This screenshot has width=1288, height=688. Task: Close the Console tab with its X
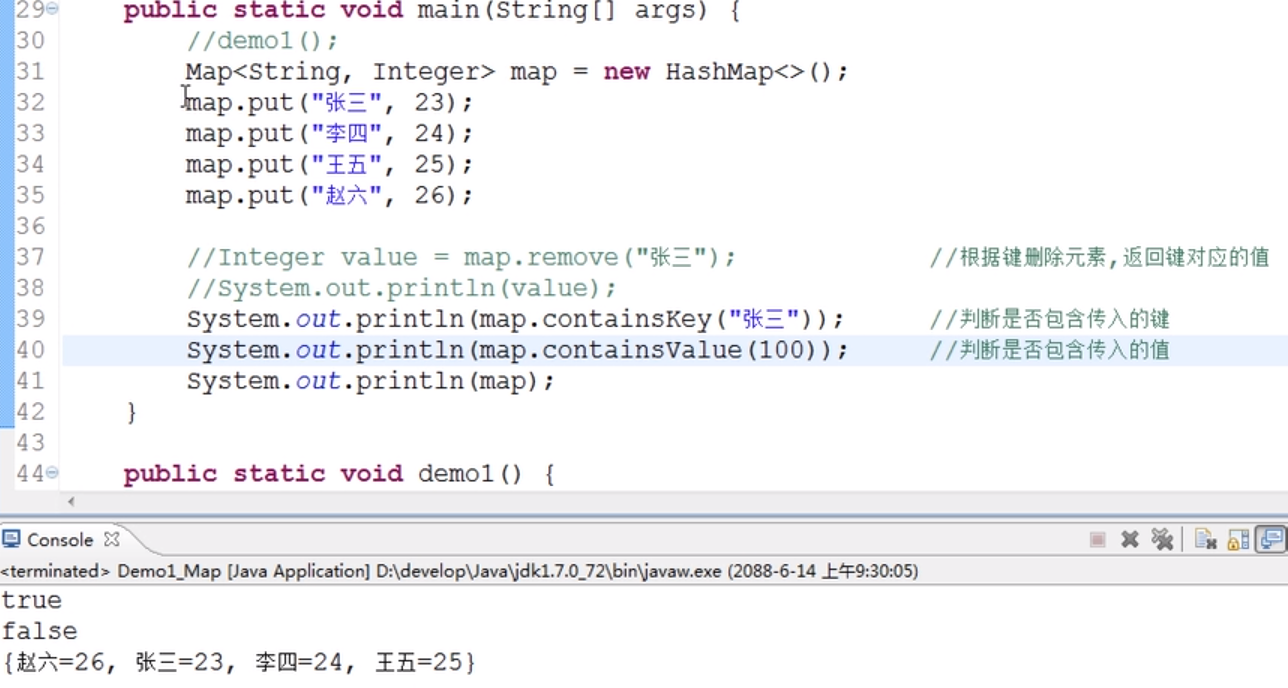pos(112,539)
